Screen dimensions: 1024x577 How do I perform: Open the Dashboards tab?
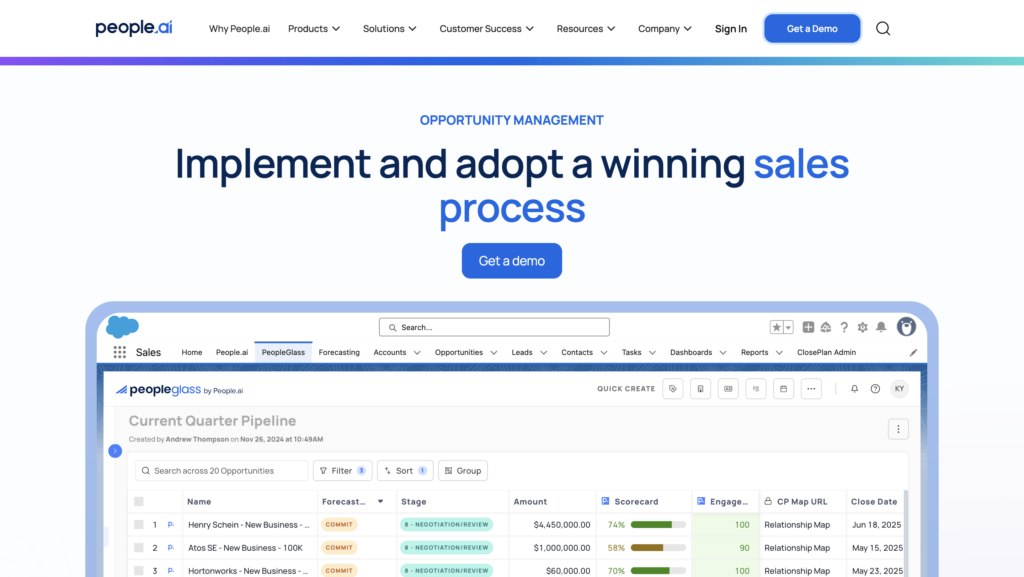691,352
